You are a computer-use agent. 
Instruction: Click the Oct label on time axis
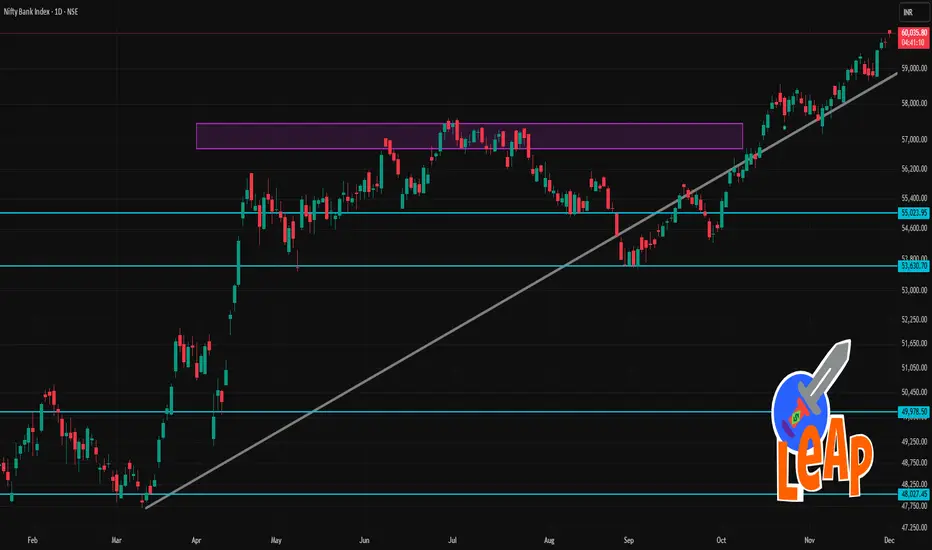(x=720, y=540)
